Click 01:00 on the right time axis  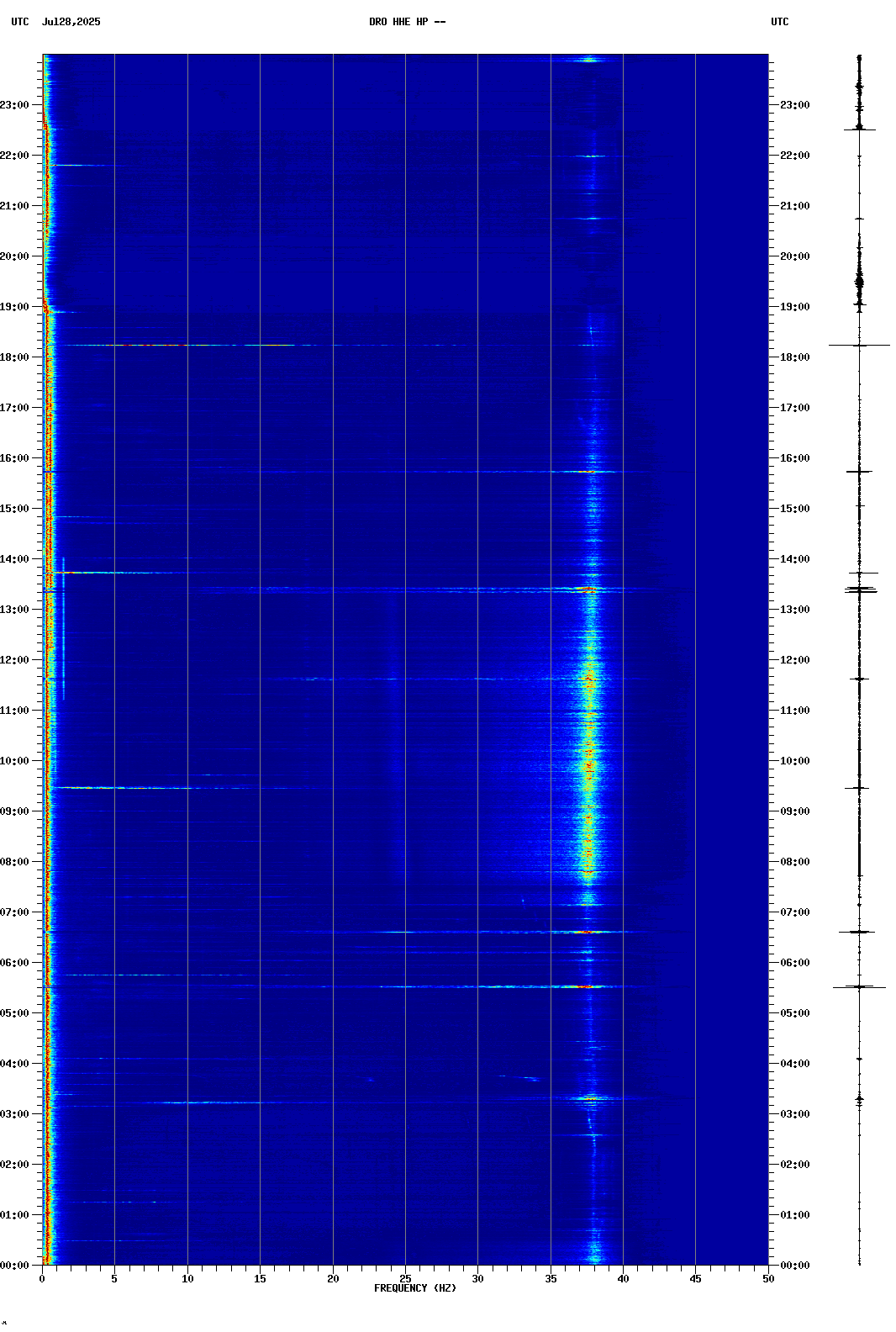click(x=795, y=1215)
